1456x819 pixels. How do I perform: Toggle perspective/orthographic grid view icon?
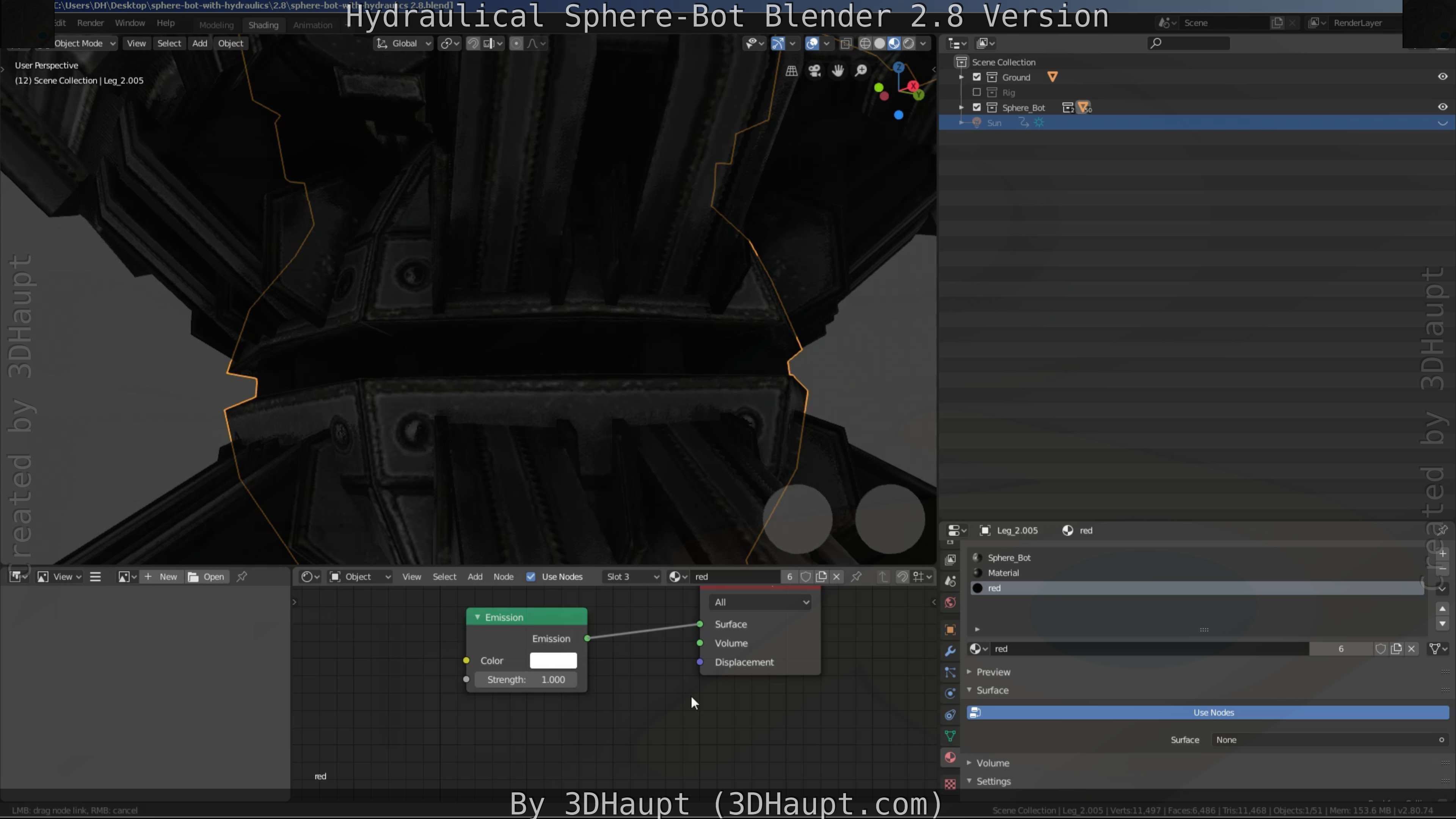(791, 71)
